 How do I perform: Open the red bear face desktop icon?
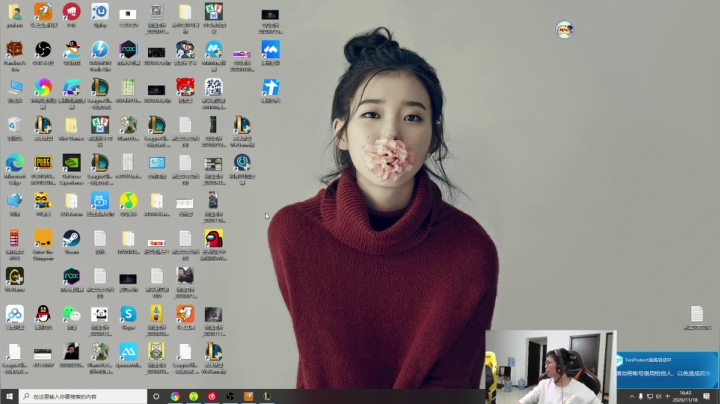185,88
